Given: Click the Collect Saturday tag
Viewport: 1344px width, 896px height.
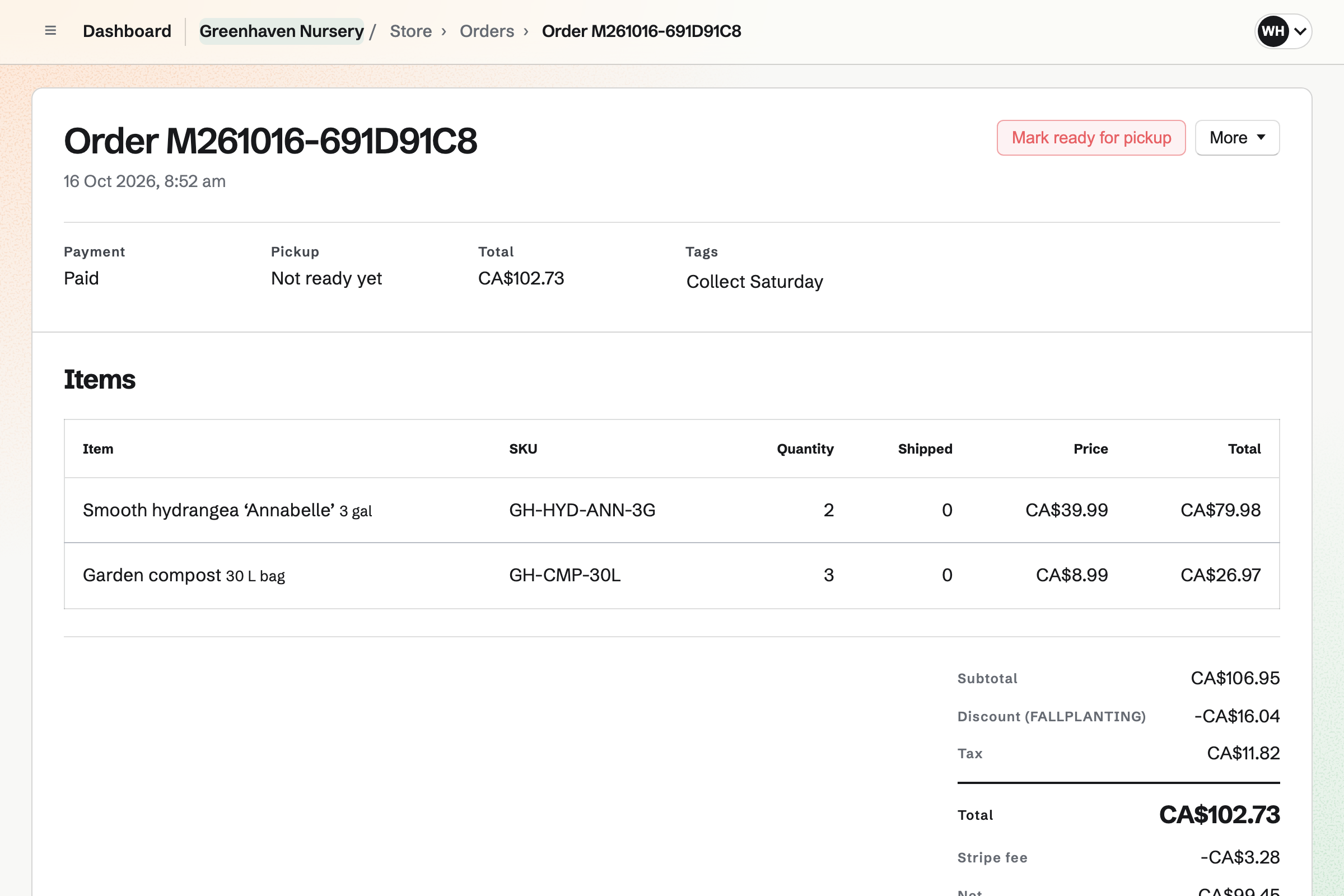Looking at the screenshot, I should pos(754,282).
